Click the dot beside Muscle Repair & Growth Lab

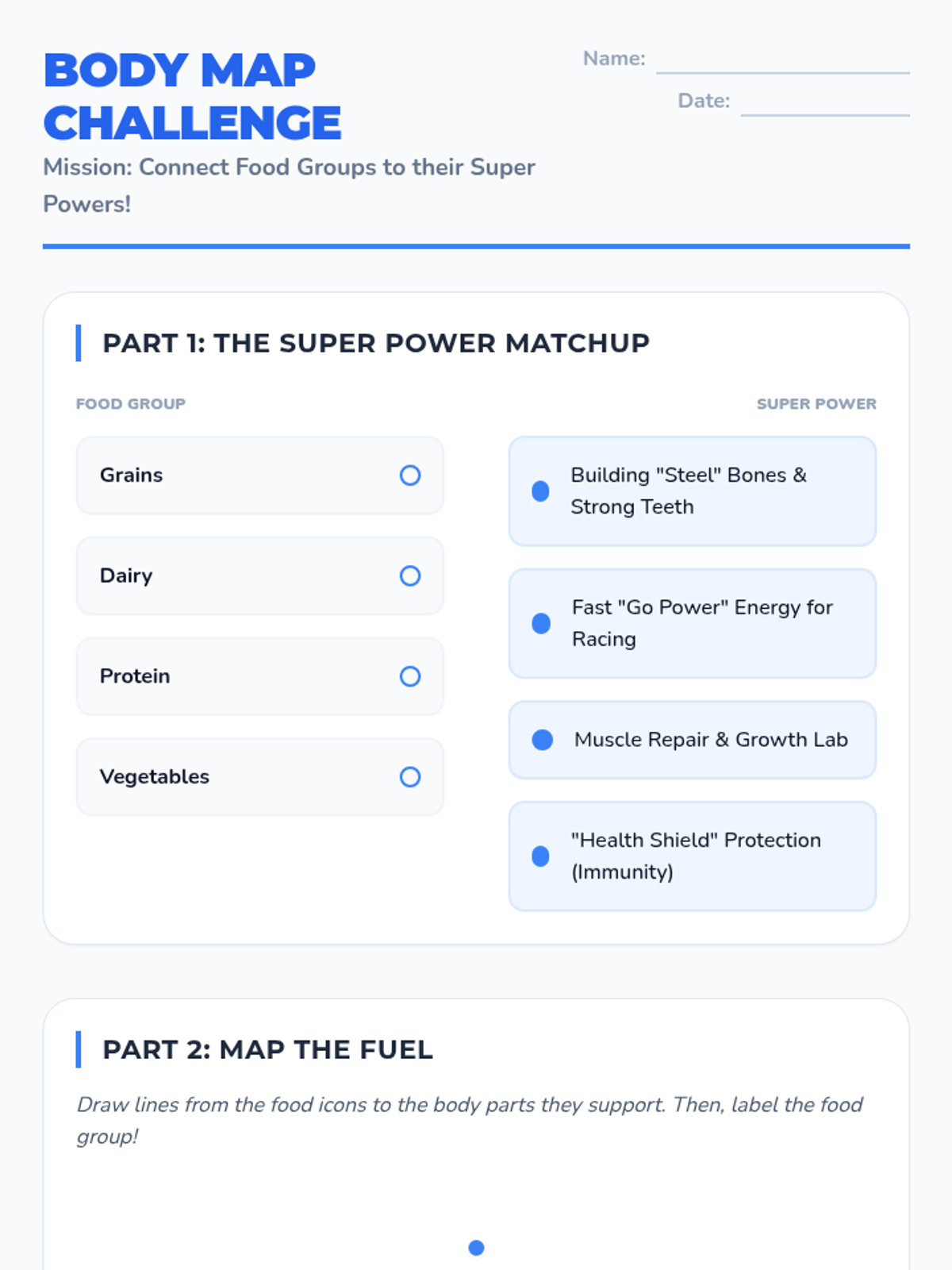coord(543,740)
